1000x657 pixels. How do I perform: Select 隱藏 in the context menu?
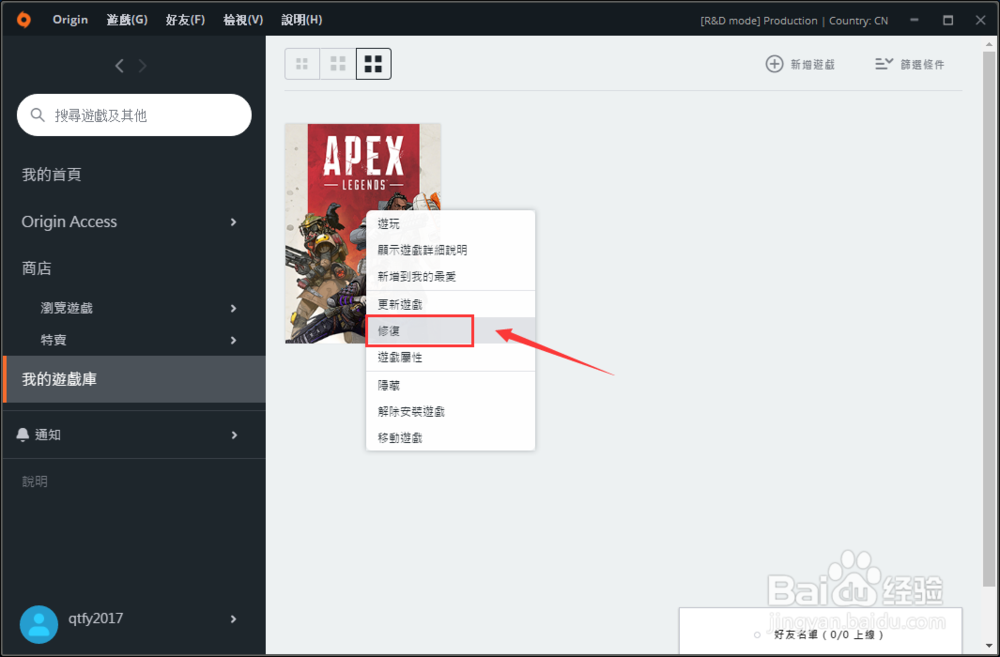[450, 385]
